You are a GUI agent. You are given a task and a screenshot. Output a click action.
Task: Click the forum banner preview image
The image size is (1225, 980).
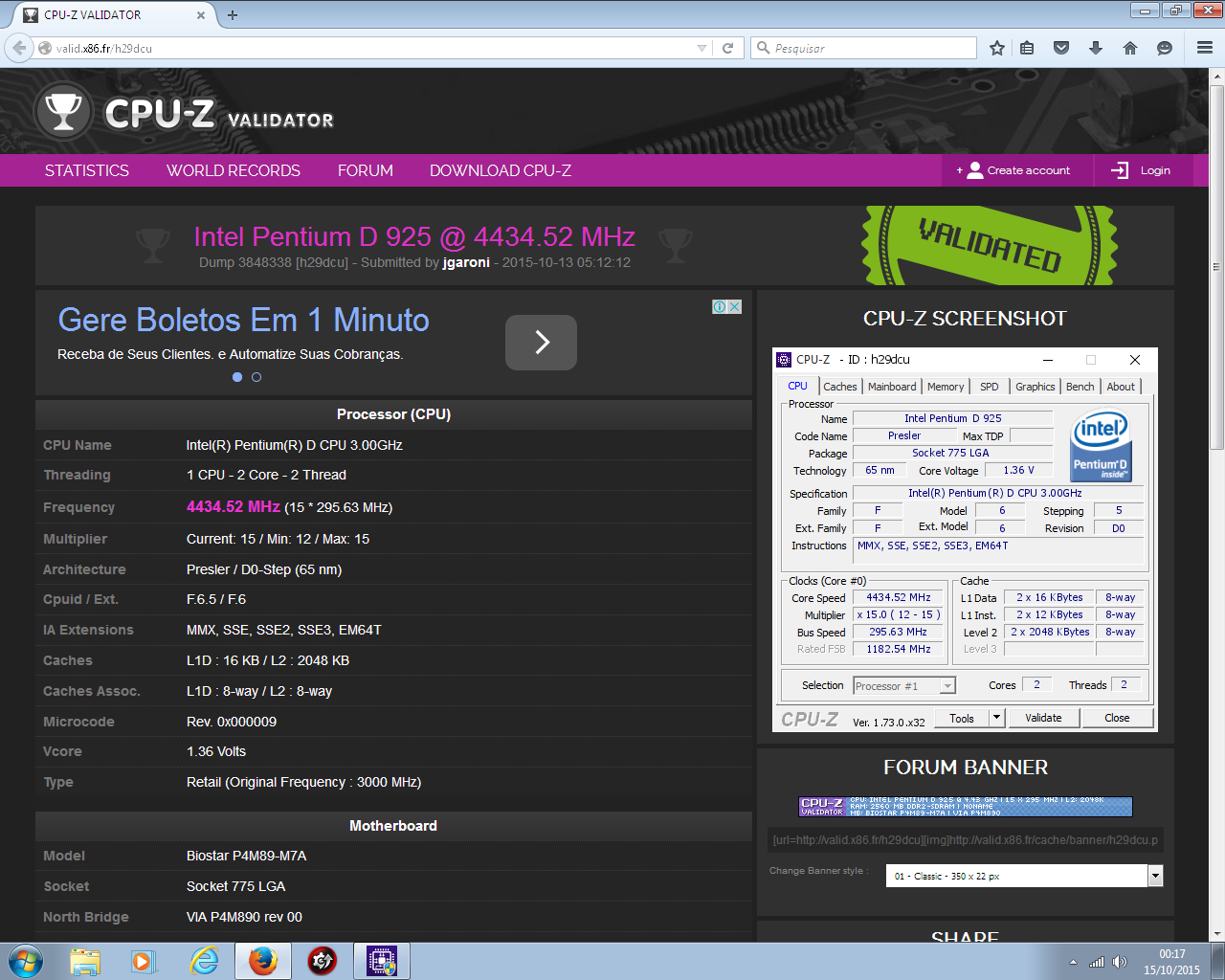pos(966,807)
